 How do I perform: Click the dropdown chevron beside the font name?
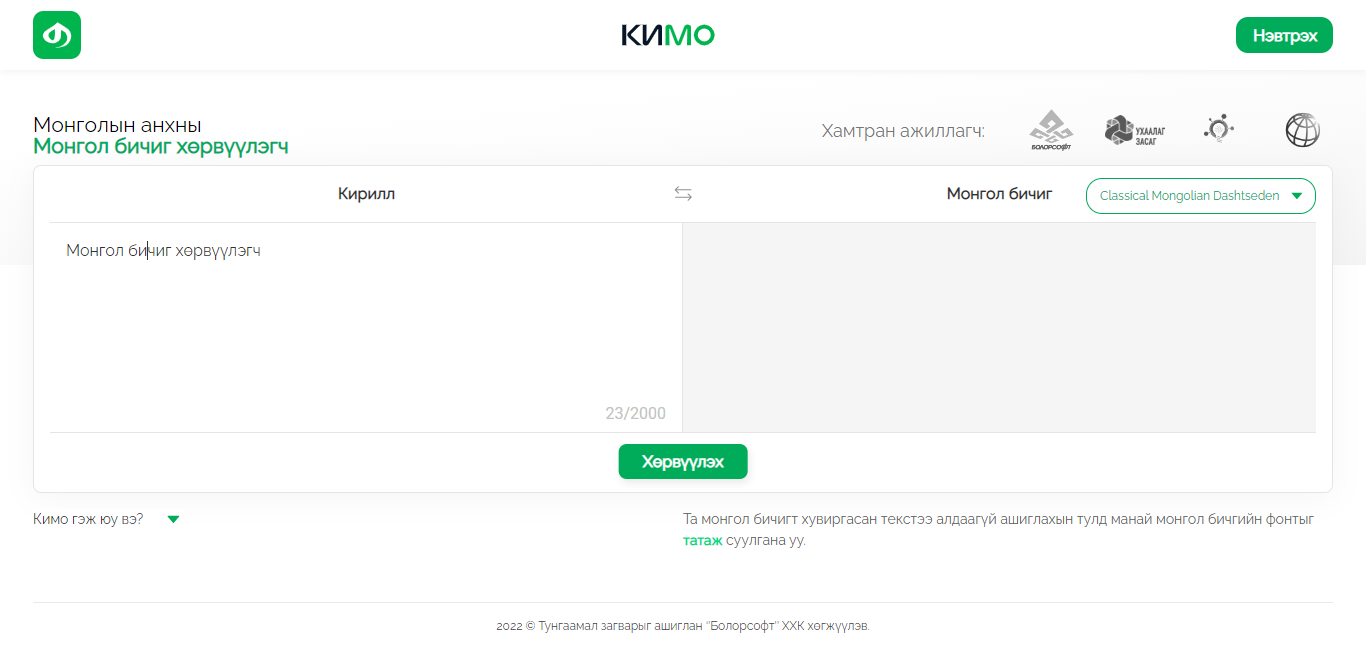tap(1298, 196)
